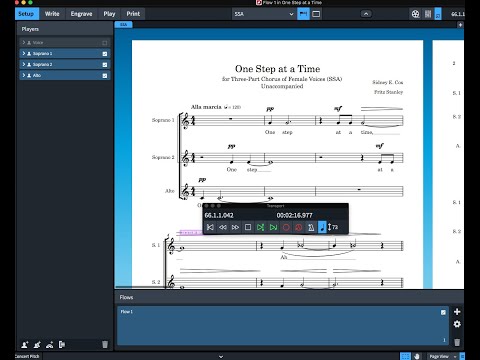Image resolution: width=480 pixels, height=360 pixels.
Task: Click the composer name Fritz Stanley
Action: (x=388, y=92)
